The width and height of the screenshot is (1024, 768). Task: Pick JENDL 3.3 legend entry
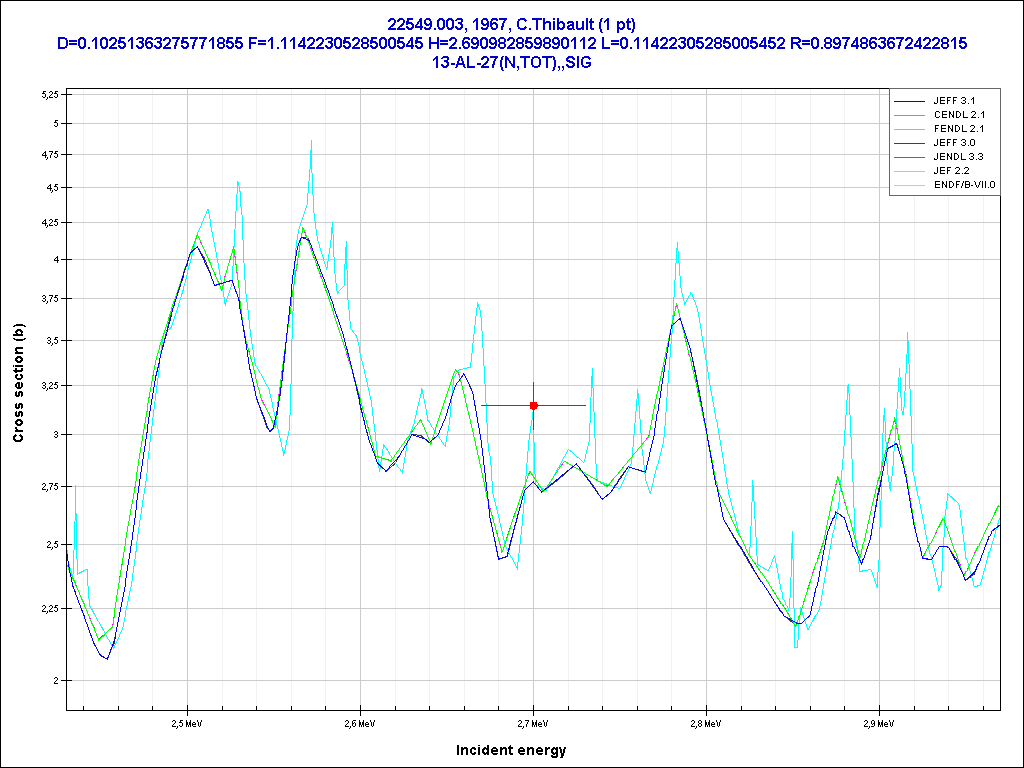pos(958,157)
